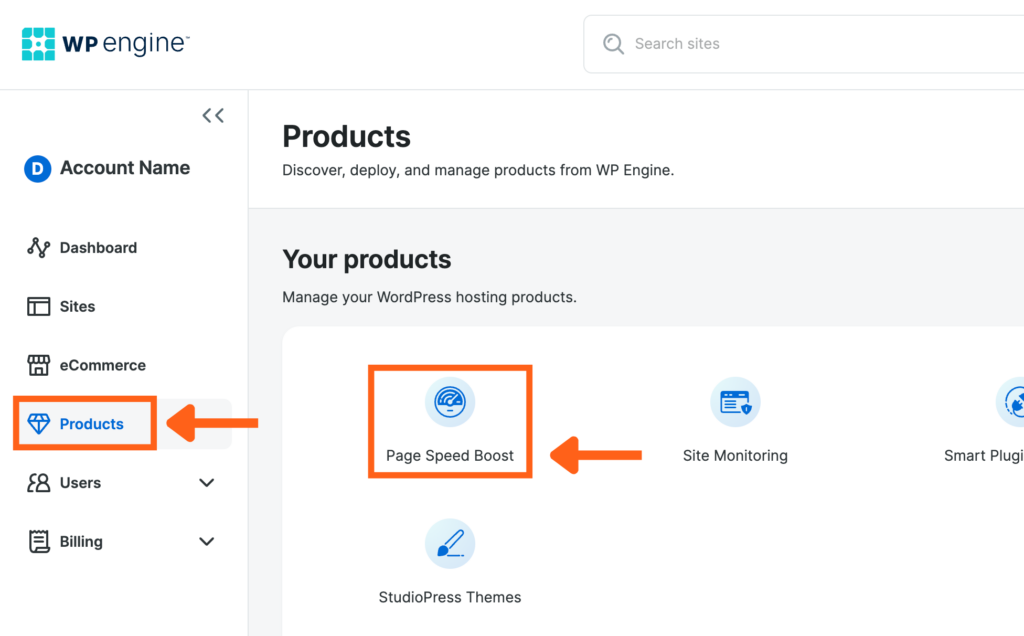
Task: Select the Account Name text
Action: (x=124, y=168)
